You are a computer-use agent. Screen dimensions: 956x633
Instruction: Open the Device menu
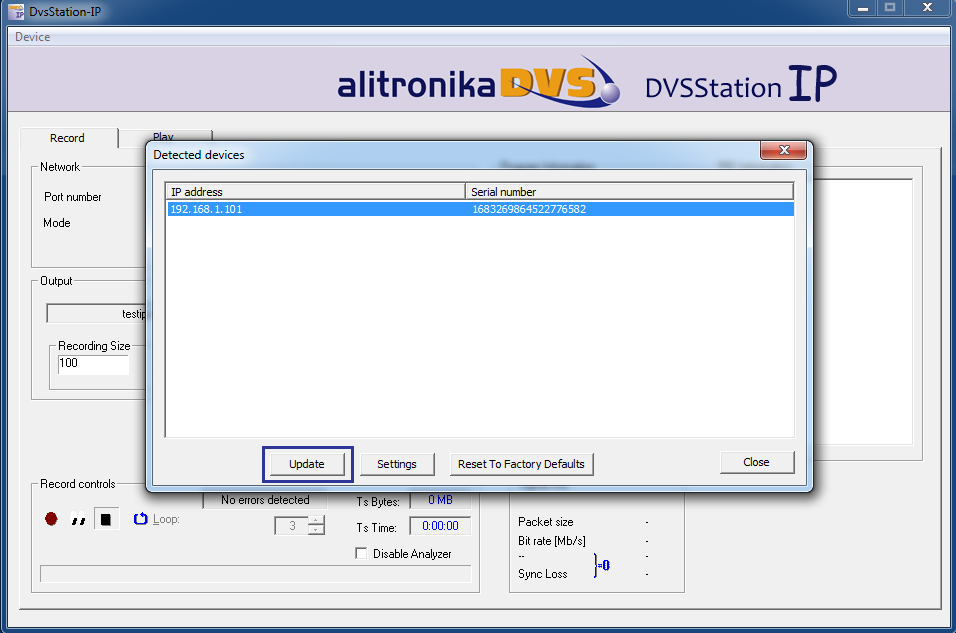tap(32, 37)
